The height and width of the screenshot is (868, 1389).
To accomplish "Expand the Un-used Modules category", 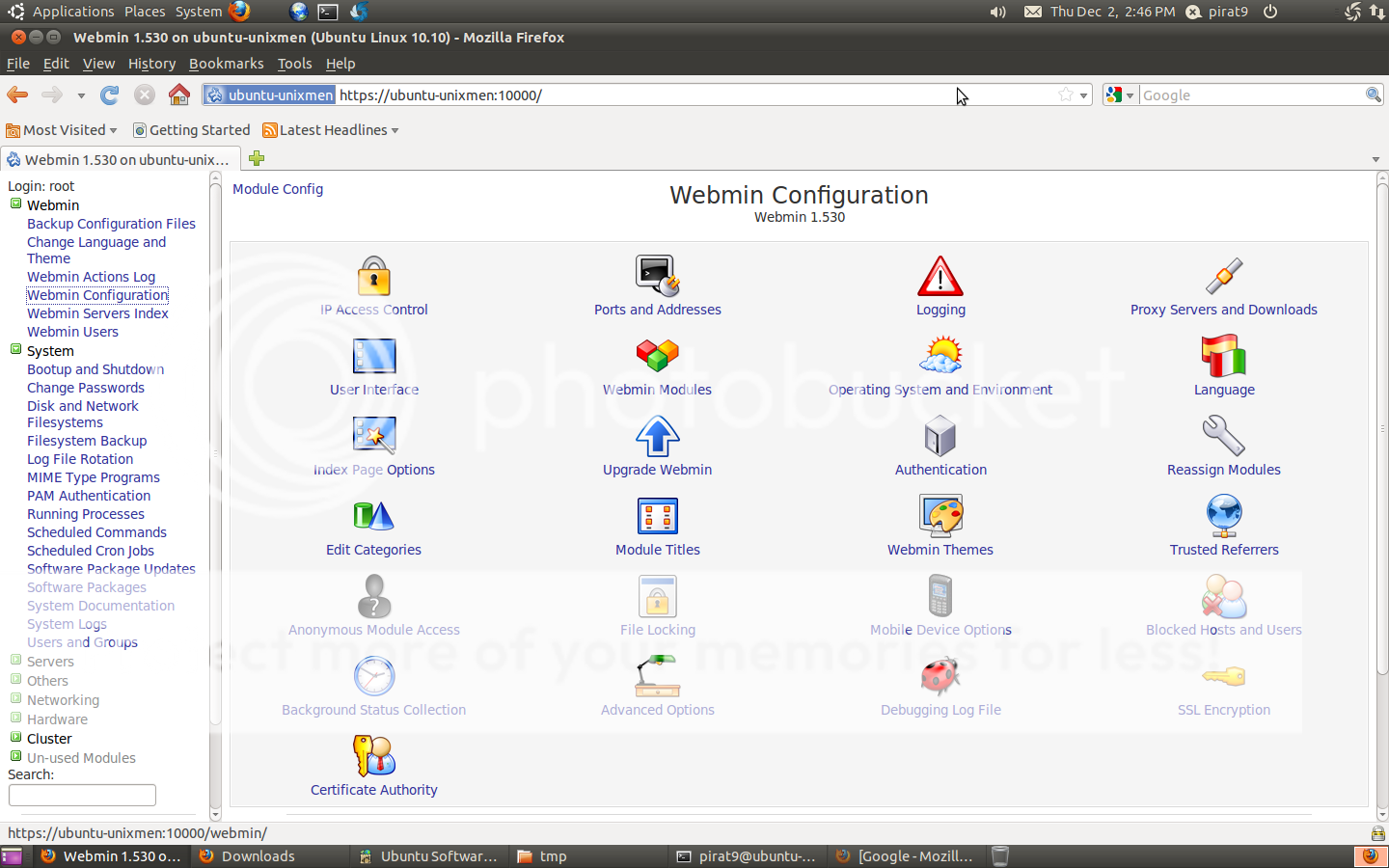I will click(x=15, y=757).
